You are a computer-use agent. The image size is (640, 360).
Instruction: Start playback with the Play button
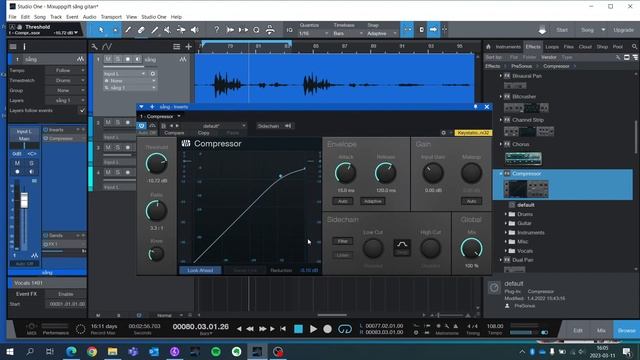point(313,329)
